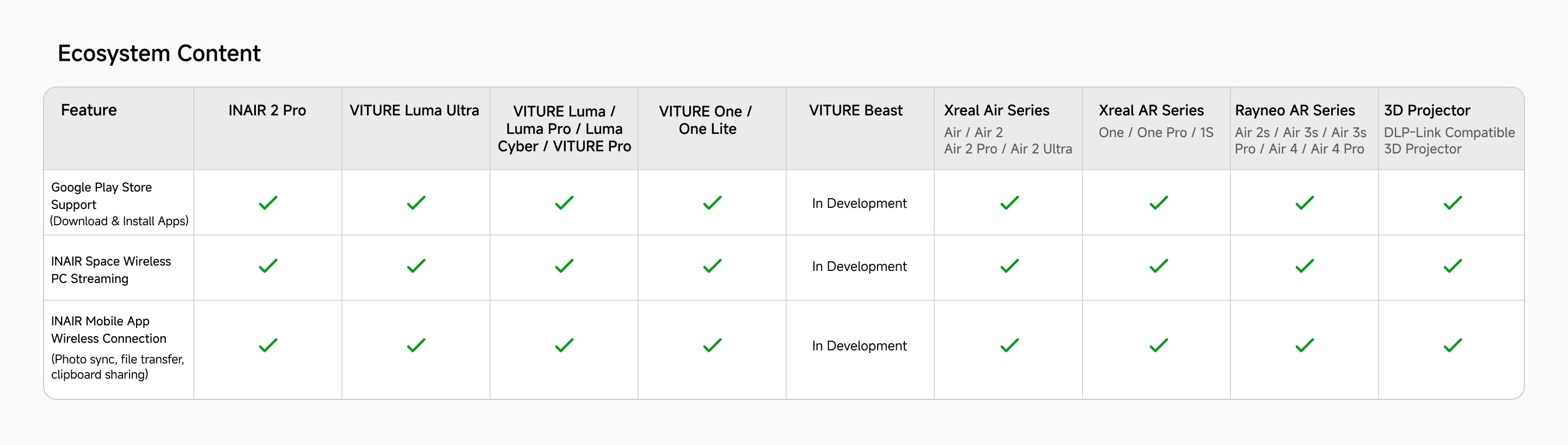Click the Google Play Store Support row label
Viewport: 1568px width, 445px height.
coord(101,196)
